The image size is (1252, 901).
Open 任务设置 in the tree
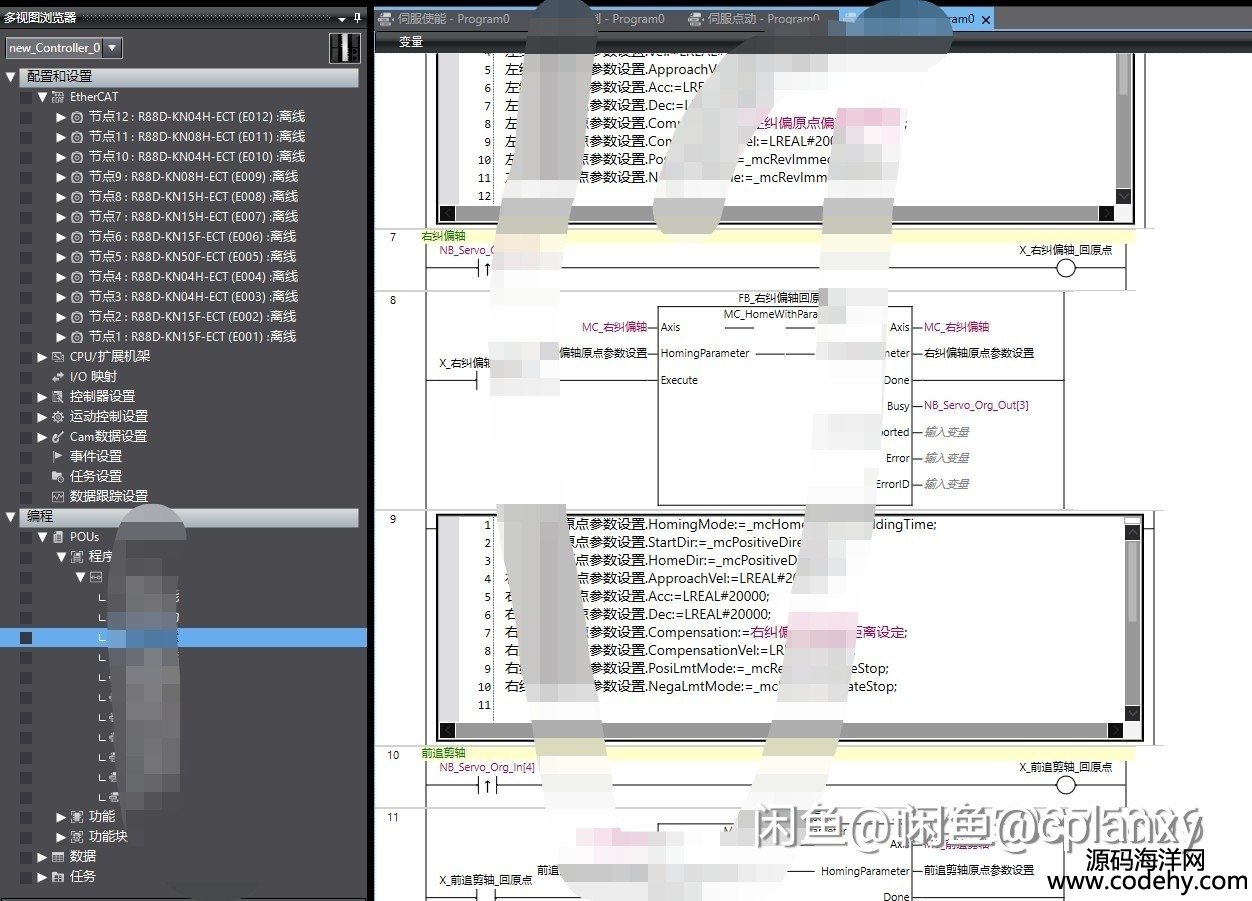95,477
